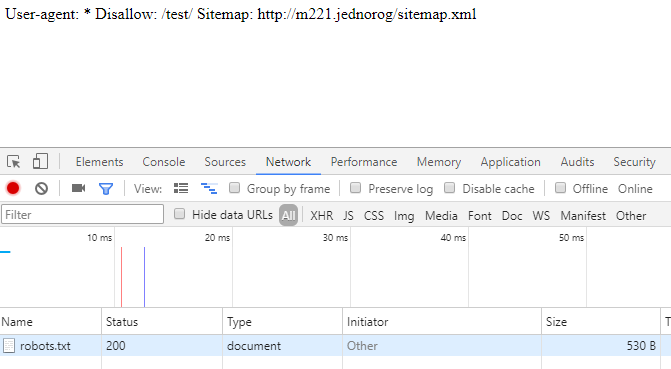Click the blue DOMContentLoaded timeline marker
The width and height of the screenshot is (671, 369).
tap(145, 277)
